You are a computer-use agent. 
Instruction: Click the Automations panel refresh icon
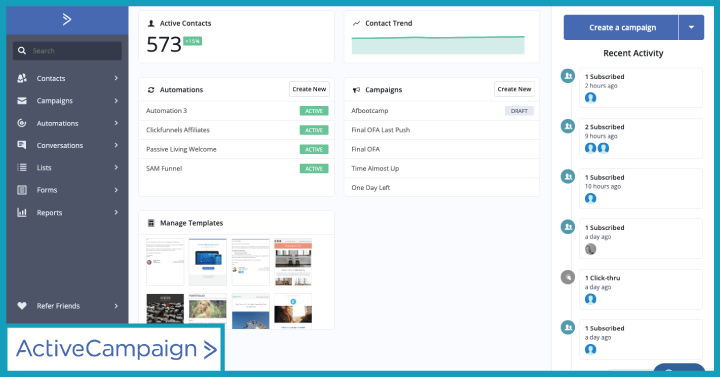pyautogui.click(x=151, y=90)
